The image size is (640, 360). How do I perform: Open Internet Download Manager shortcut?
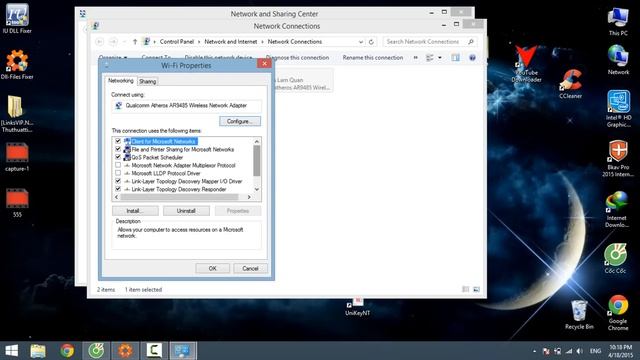point(617,209)
